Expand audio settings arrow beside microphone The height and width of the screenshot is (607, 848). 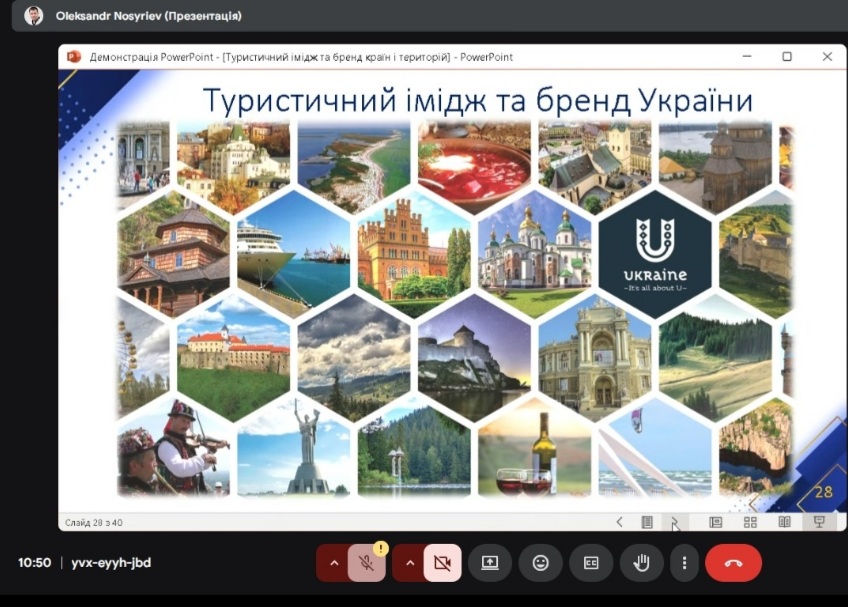(x=333, y=563)
